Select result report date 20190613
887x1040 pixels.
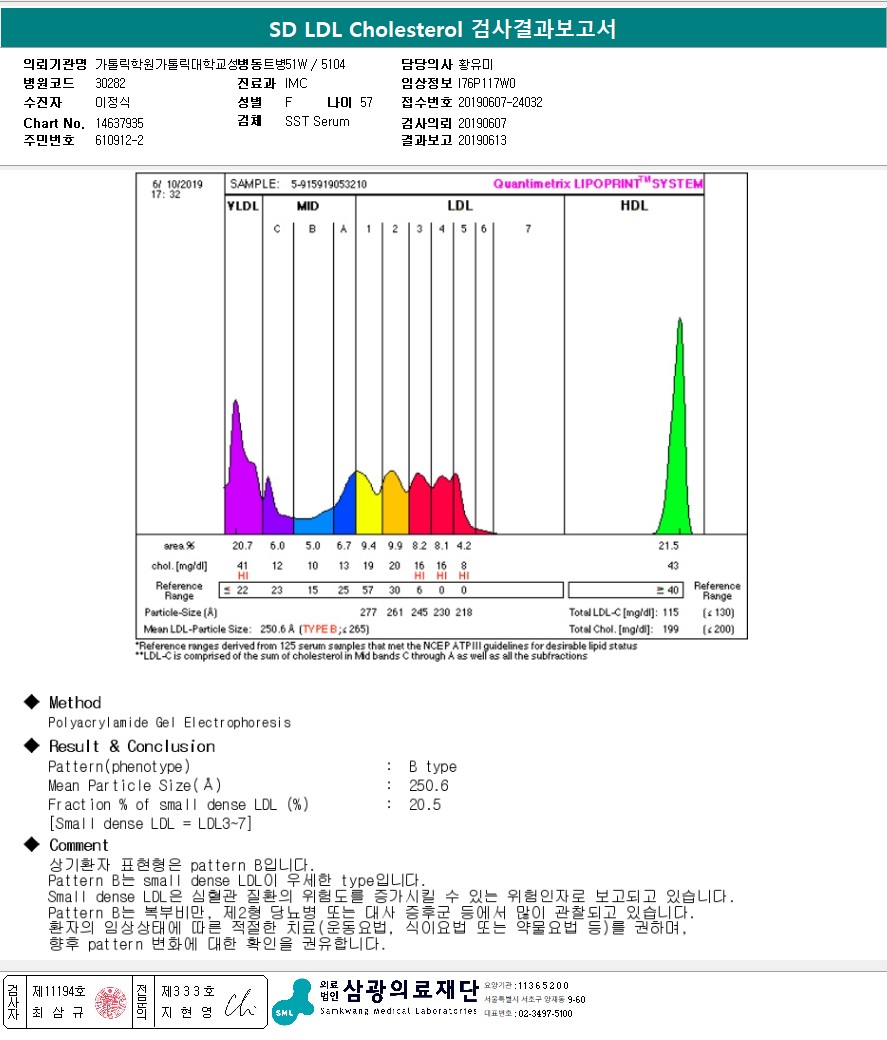[482, 141]
